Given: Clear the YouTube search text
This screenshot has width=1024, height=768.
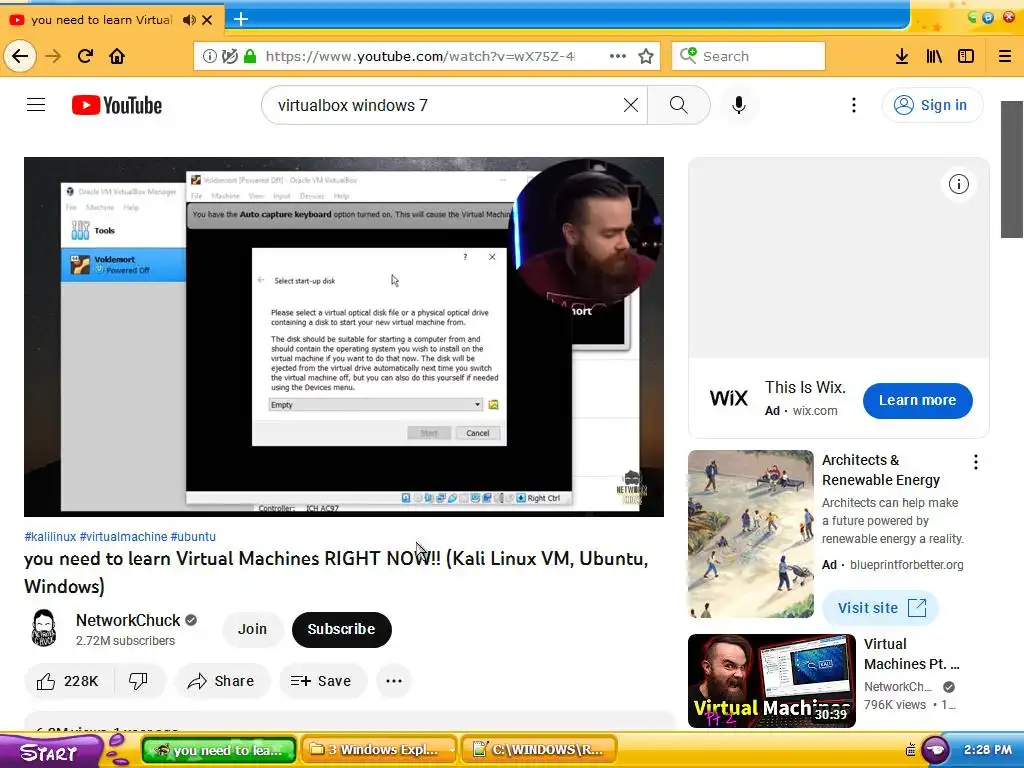Looking at the screenshot, I should [631, 105].
